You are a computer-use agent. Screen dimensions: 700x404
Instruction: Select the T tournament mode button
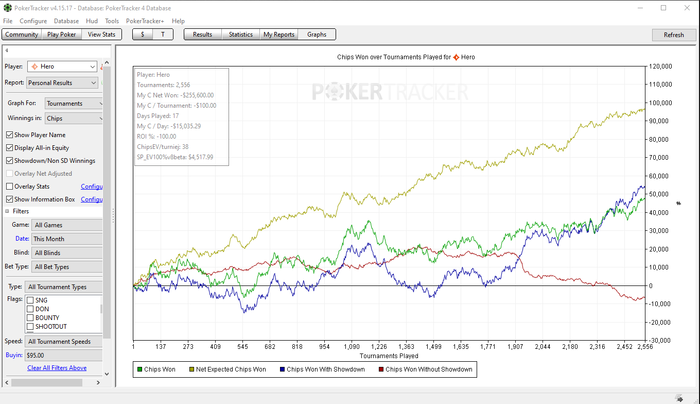(162, 34)
